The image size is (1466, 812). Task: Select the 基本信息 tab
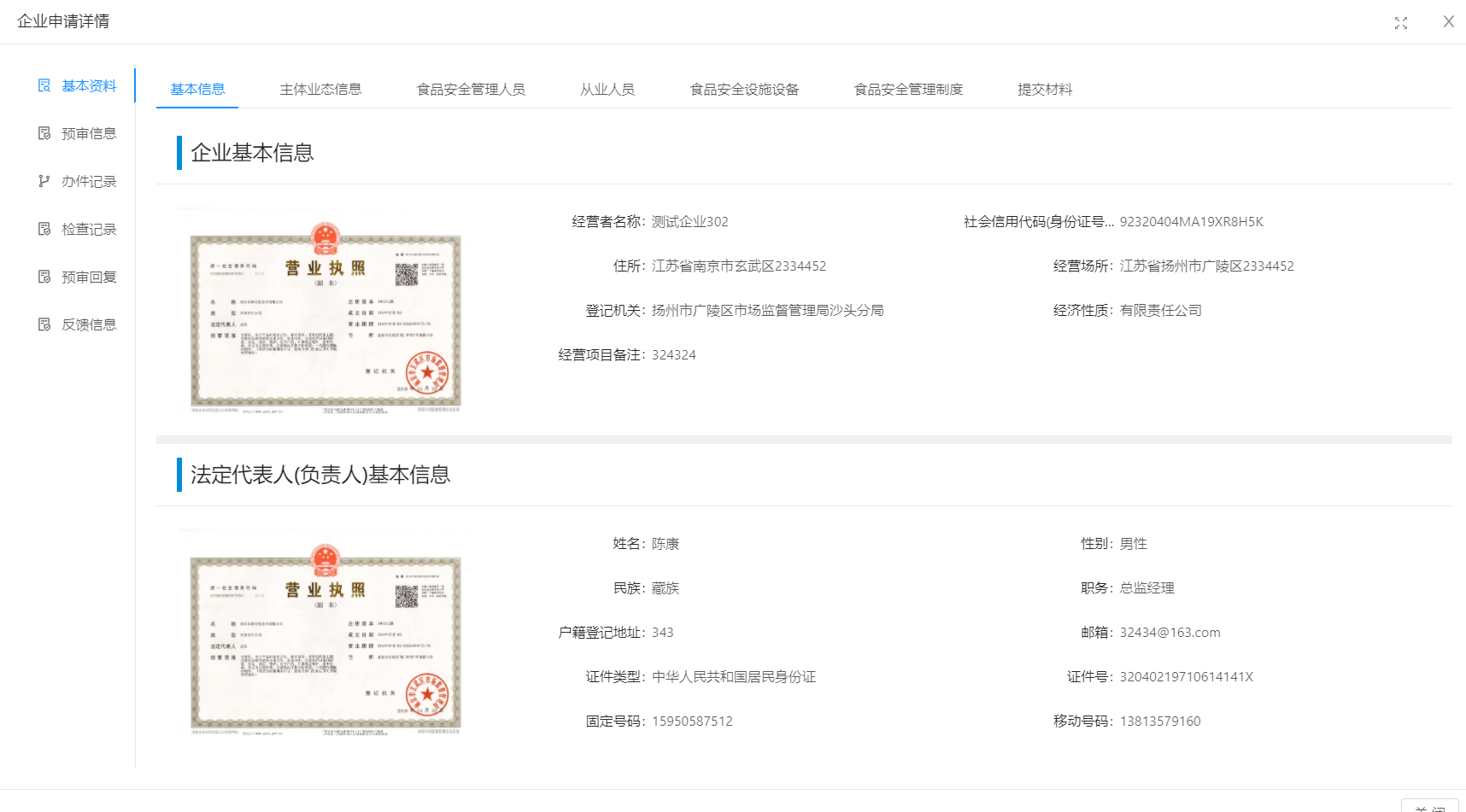(x=197, y=90)
